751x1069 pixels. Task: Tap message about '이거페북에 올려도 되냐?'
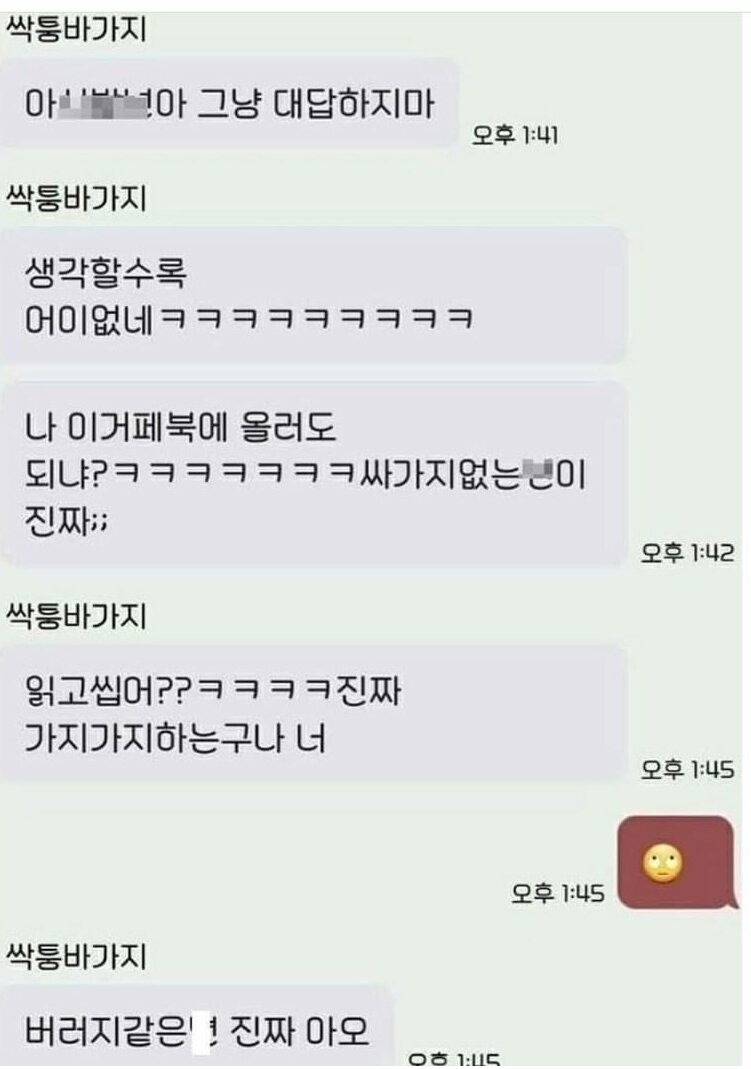click(x=313, y=475)
